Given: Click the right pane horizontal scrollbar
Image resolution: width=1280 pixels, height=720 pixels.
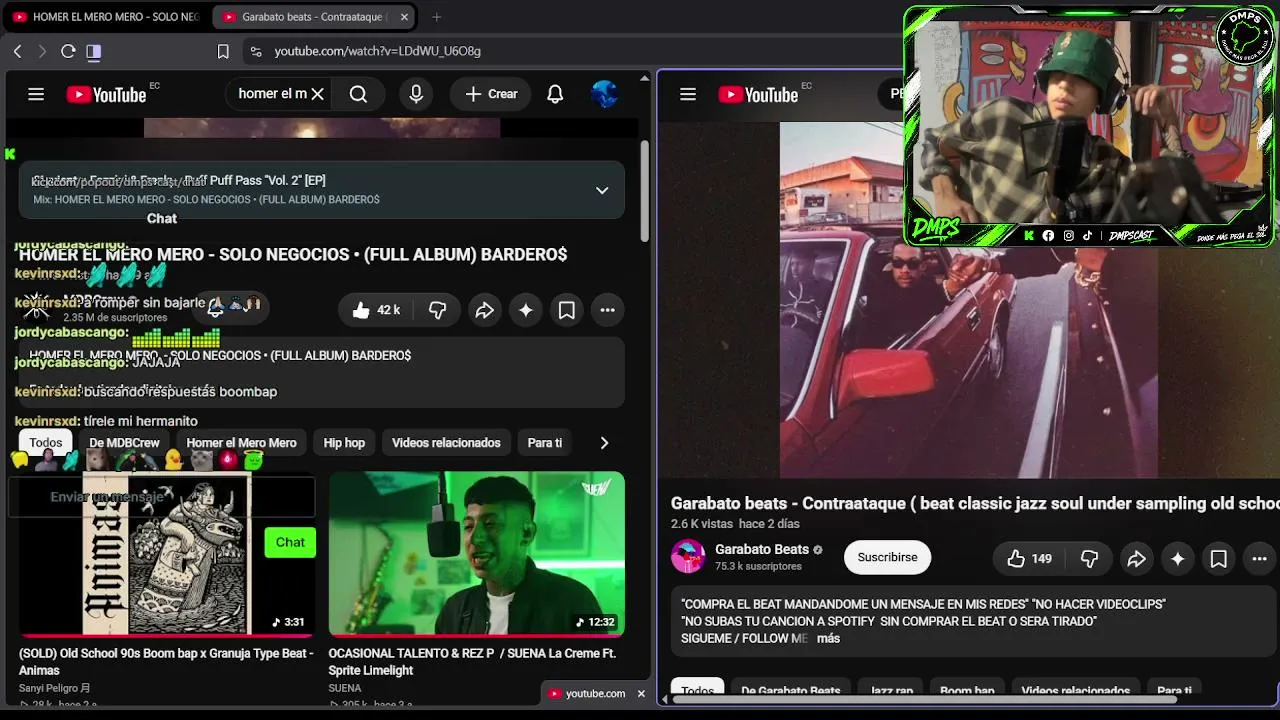Looking at the screenshot, I should pyautogui.click(x=924, y=700).
